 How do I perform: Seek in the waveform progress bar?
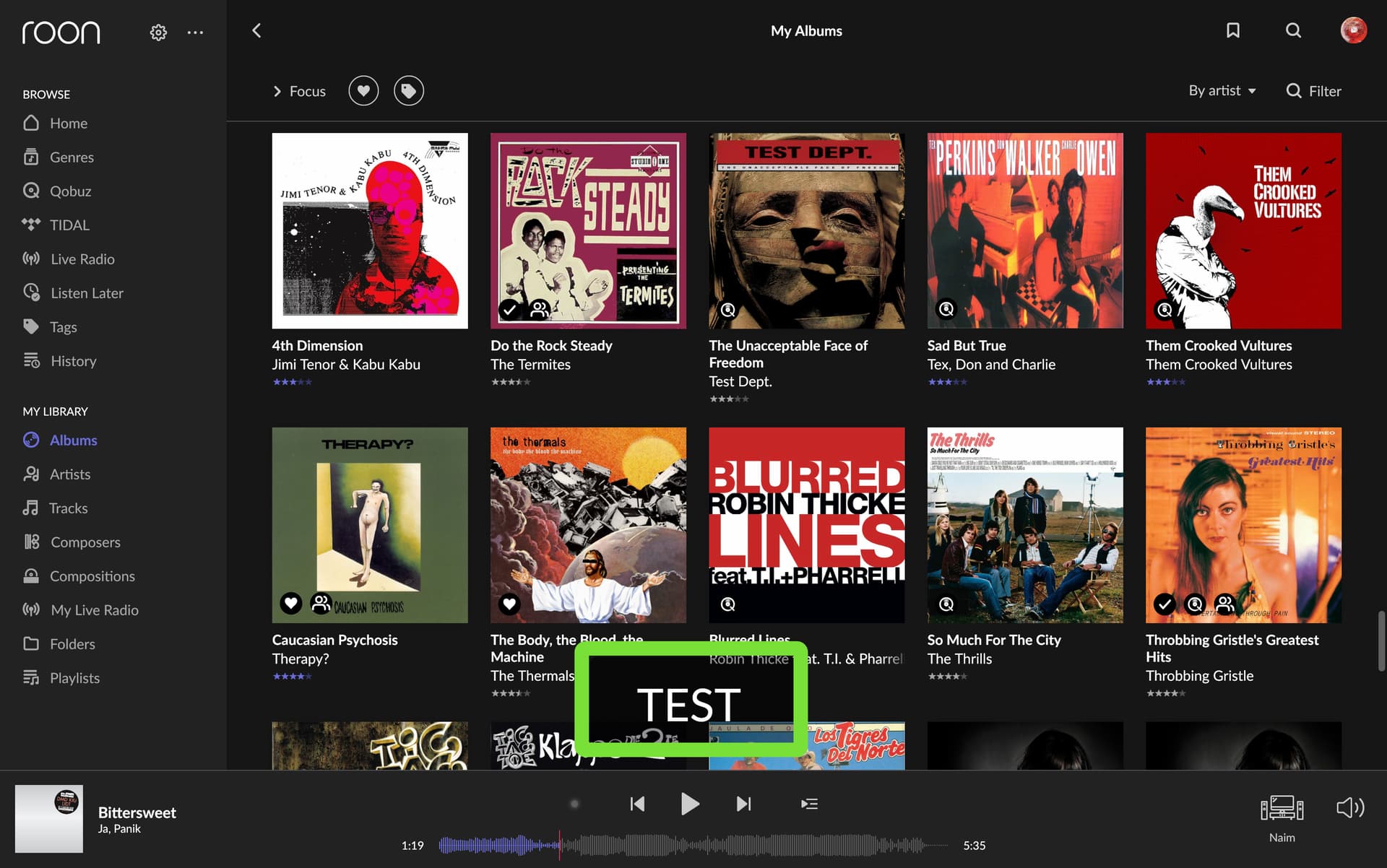pos(693,845)
